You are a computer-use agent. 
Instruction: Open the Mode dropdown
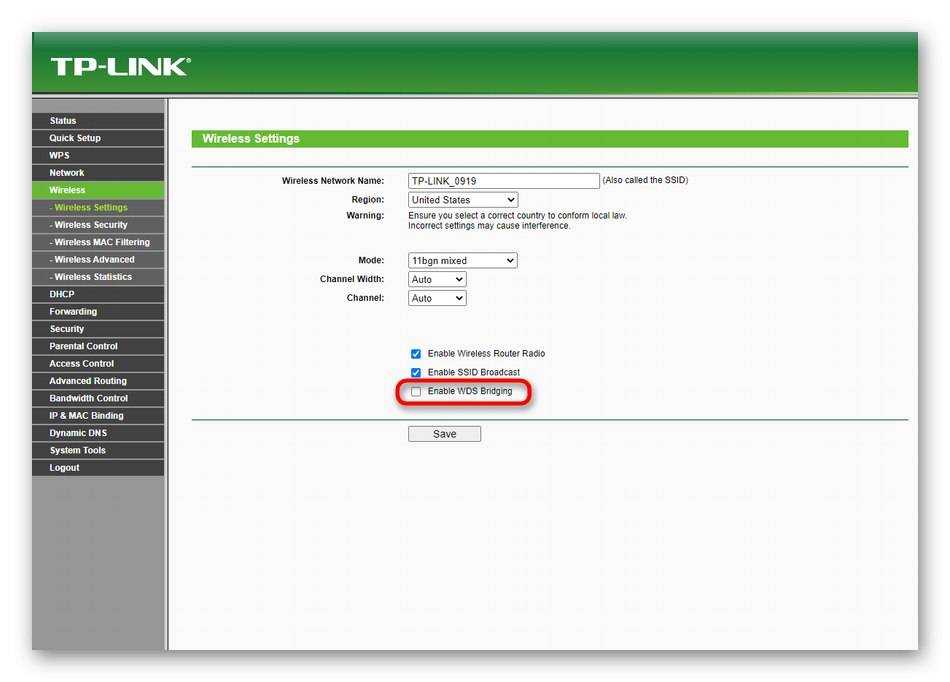click(463, 260)
